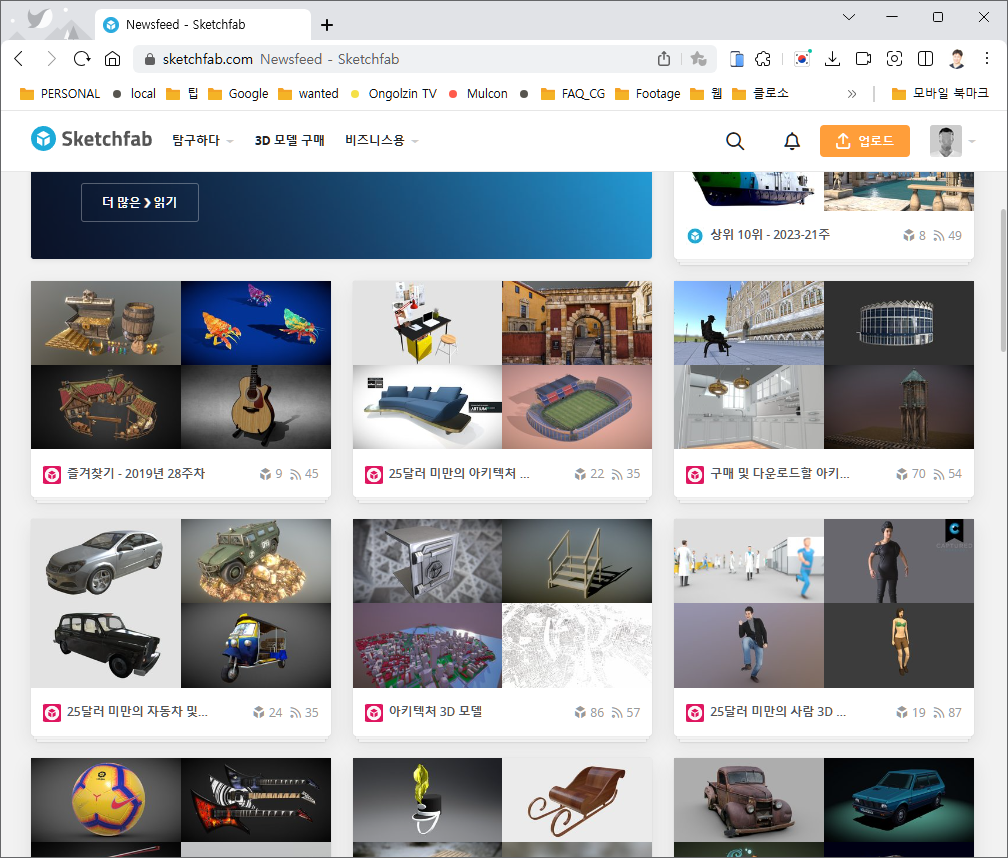Open the 25달러 미만의 사람 3D collection
The height and width of the screenshot is (858, 1008).
(778, 712)
